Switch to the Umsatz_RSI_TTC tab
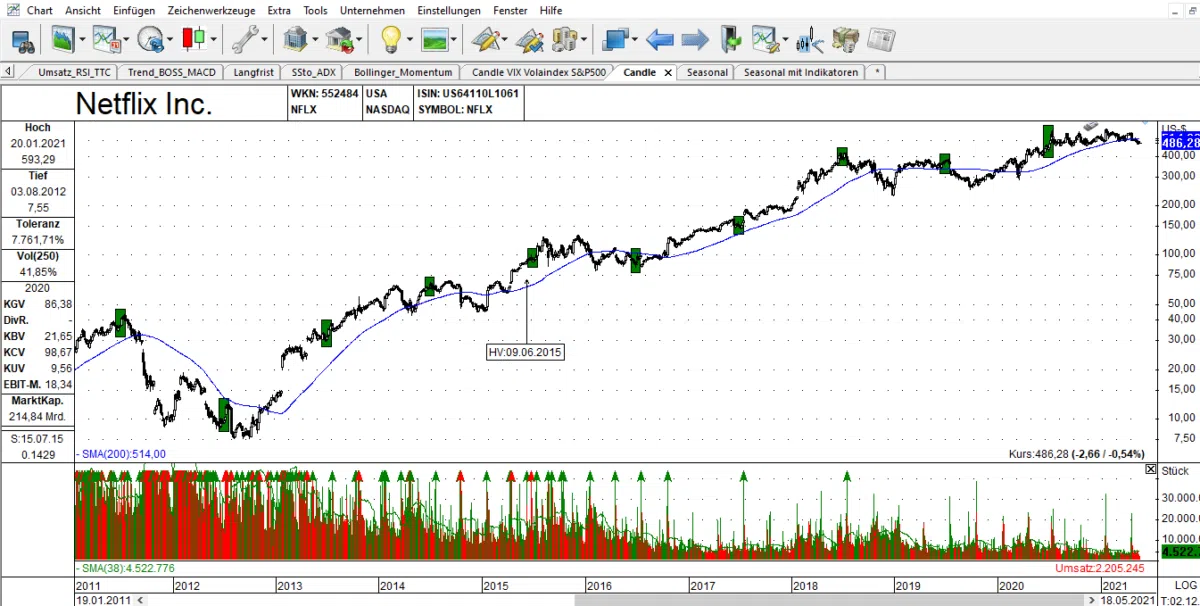This screenshot has width=1200, height=606. click(x=75, y=72)
